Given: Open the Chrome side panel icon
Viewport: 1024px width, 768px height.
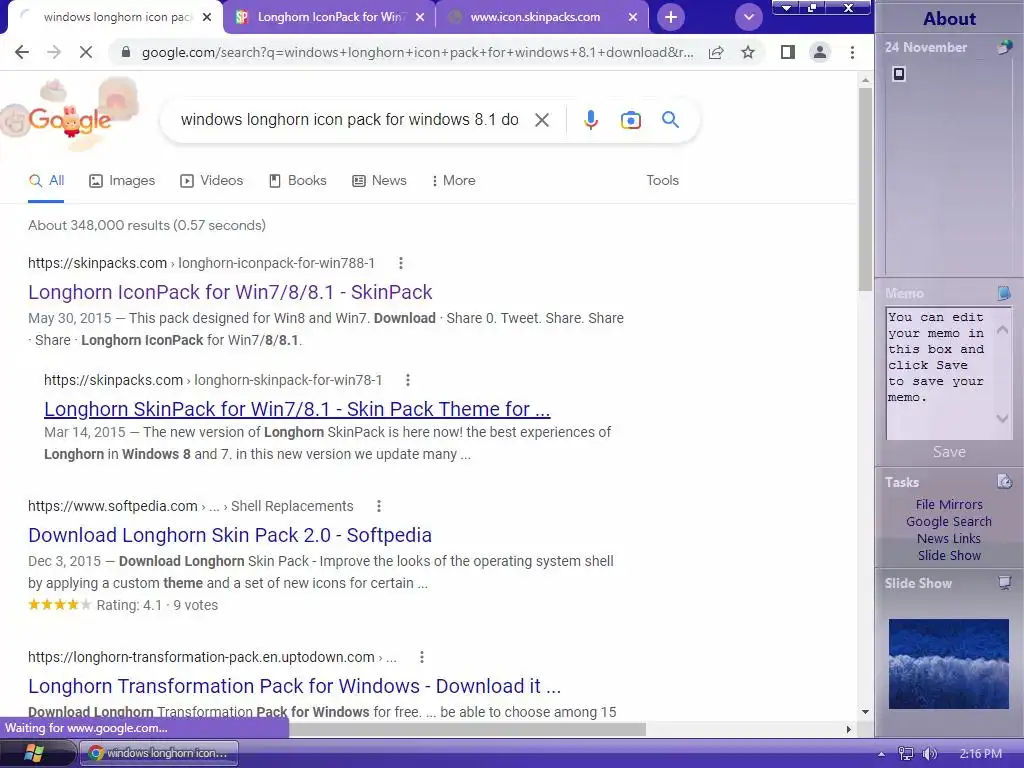Looking at the screenshot, I should (788, 52).
